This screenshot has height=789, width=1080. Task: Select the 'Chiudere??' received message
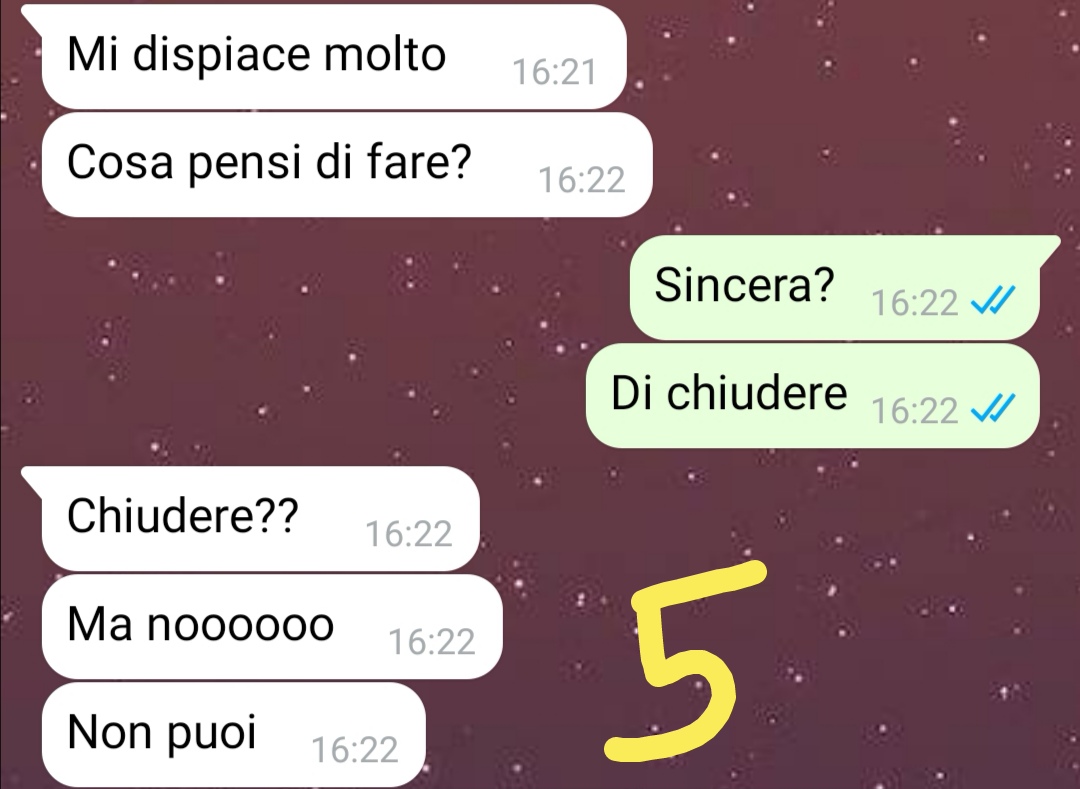click(x=260, y=518)
